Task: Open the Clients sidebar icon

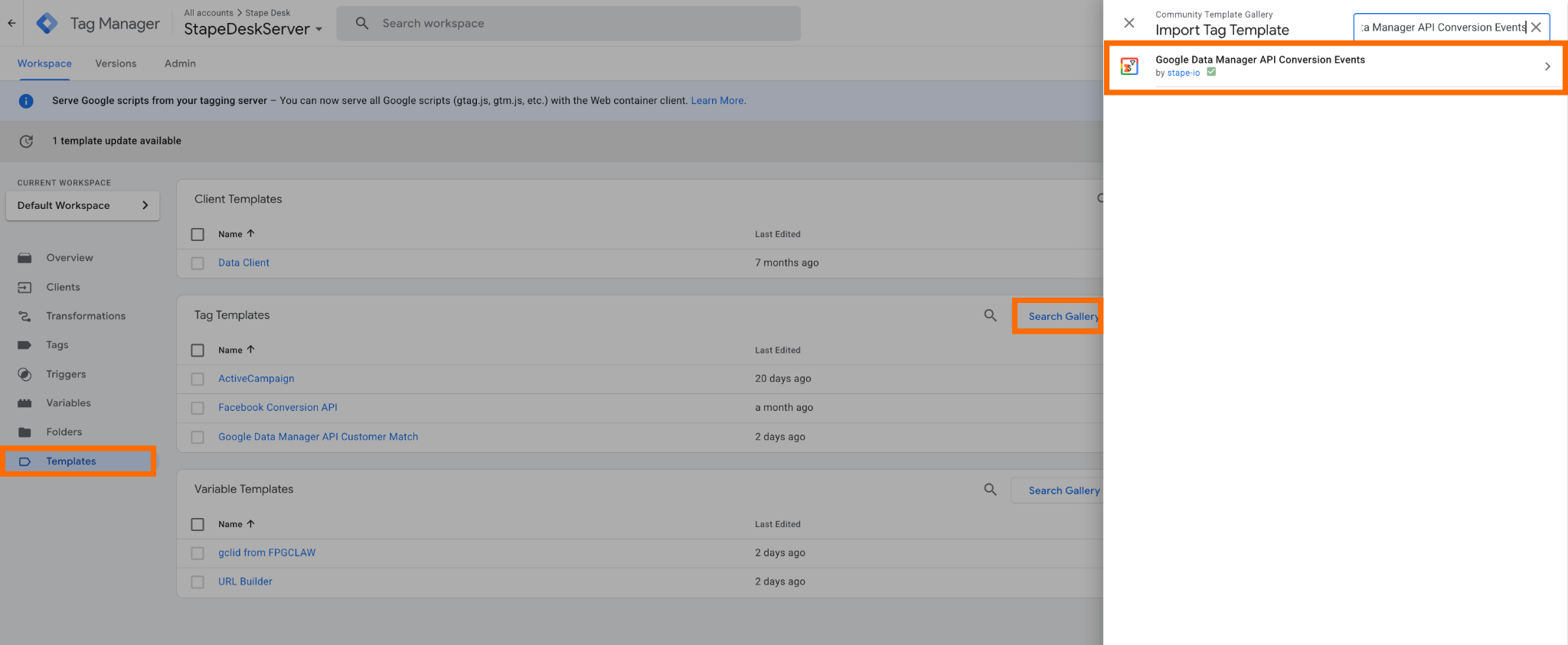Action: click(24, 287)
